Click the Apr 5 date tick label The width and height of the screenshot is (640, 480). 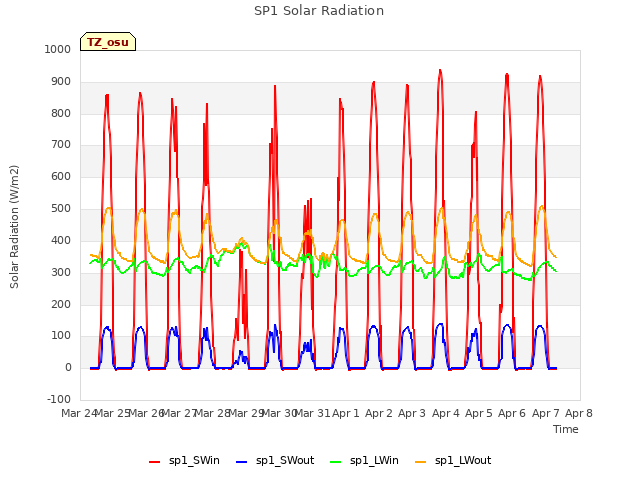click(479, 413)
